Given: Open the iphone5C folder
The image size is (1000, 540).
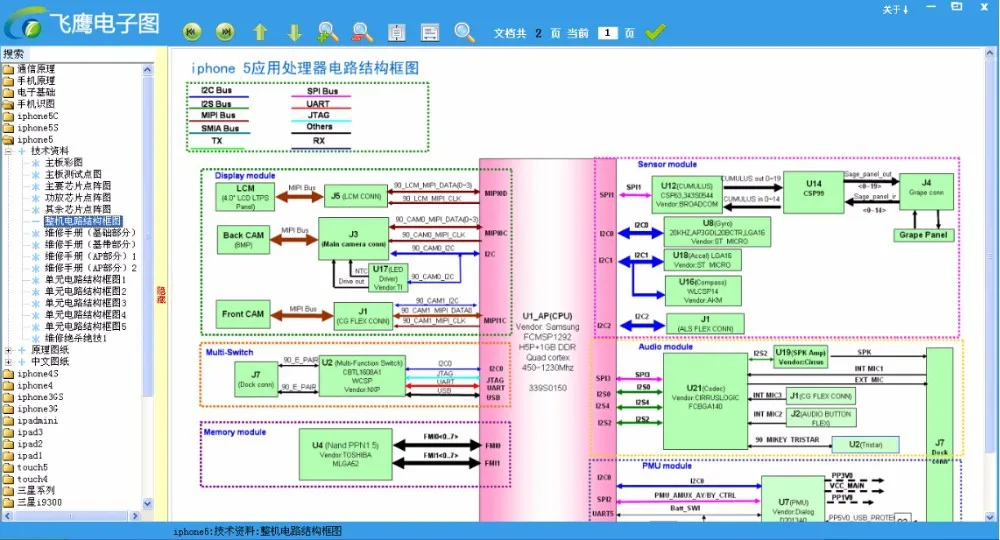Looking at the screenshot, I should tap(37, 116).
